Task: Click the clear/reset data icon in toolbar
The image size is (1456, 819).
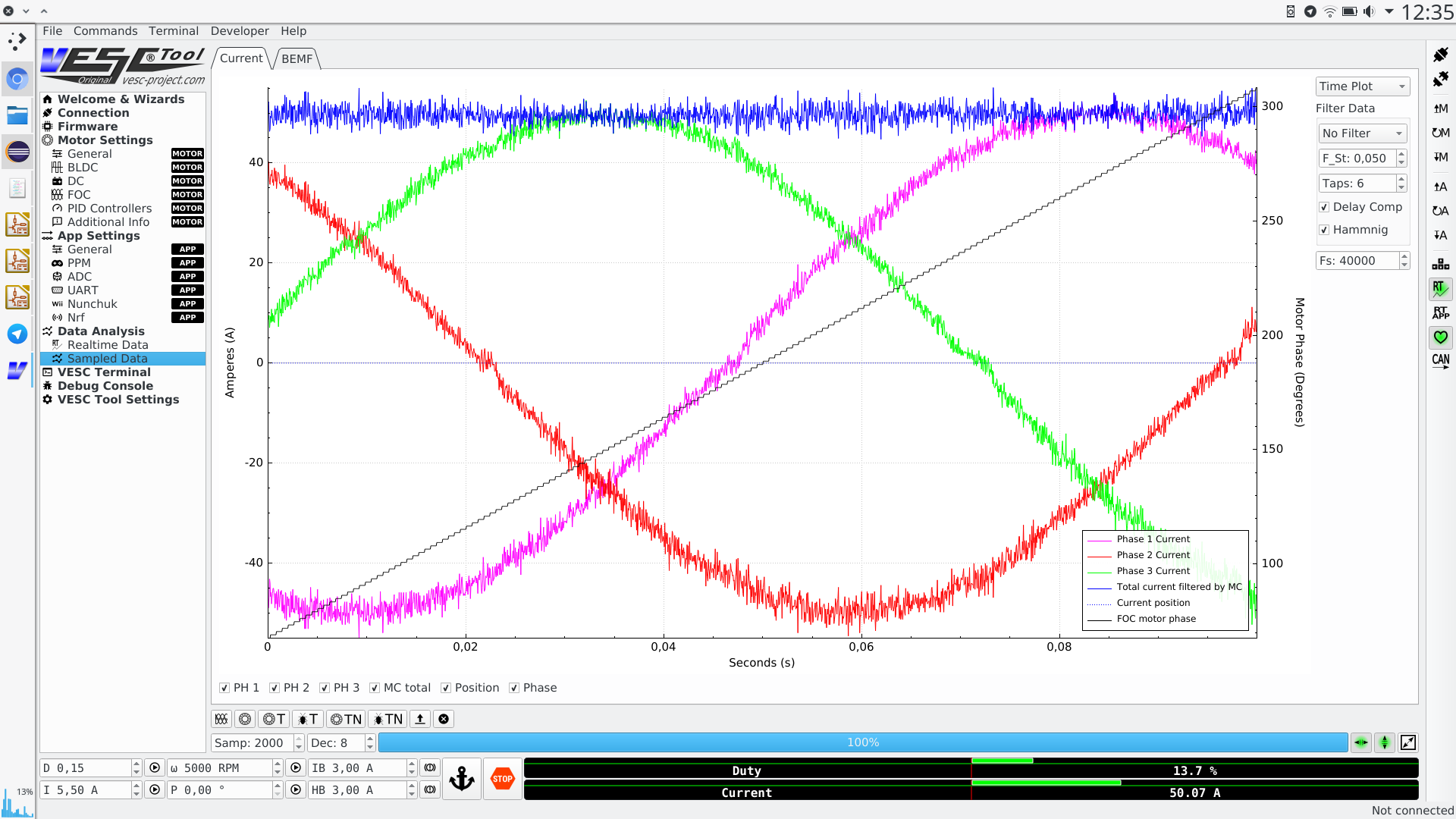Action: tap(442, 719)
